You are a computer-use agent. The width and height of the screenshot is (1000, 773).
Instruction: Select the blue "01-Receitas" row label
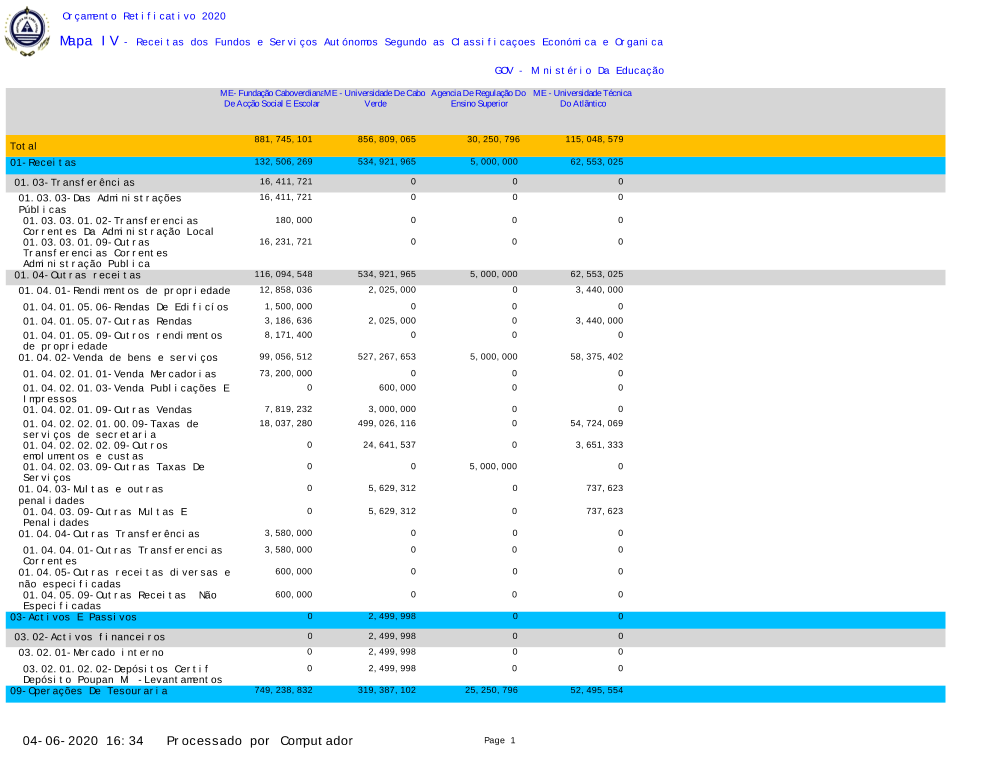[43, 162]
